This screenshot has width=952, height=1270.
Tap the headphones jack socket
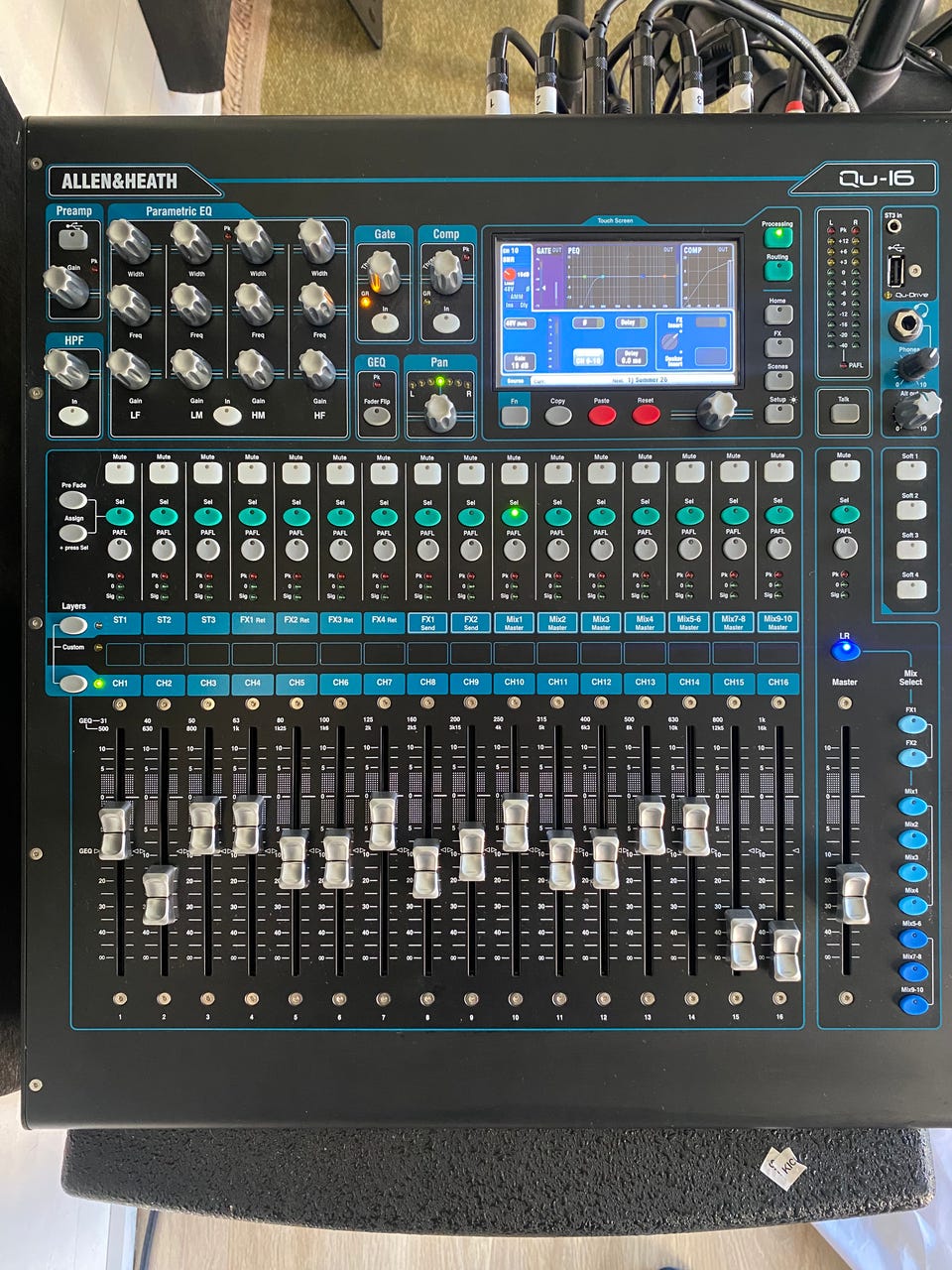(903, 323)
